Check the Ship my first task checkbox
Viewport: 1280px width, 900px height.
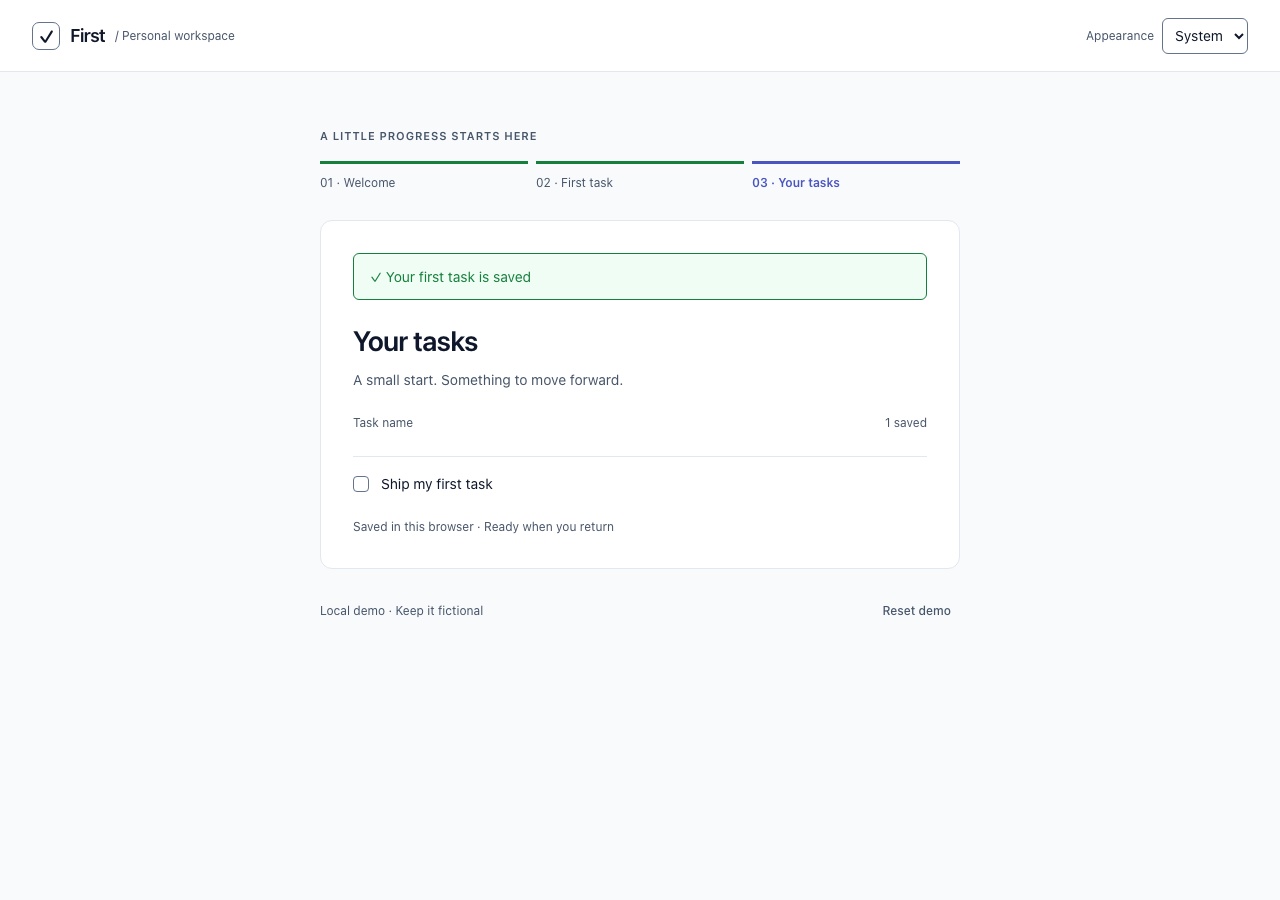pos(361,484)
